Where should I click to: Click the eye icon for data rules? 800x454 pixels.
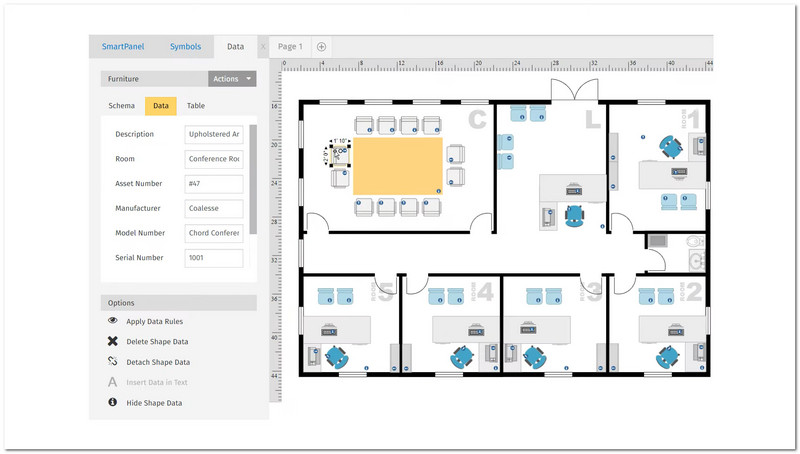tap(113, 321)
